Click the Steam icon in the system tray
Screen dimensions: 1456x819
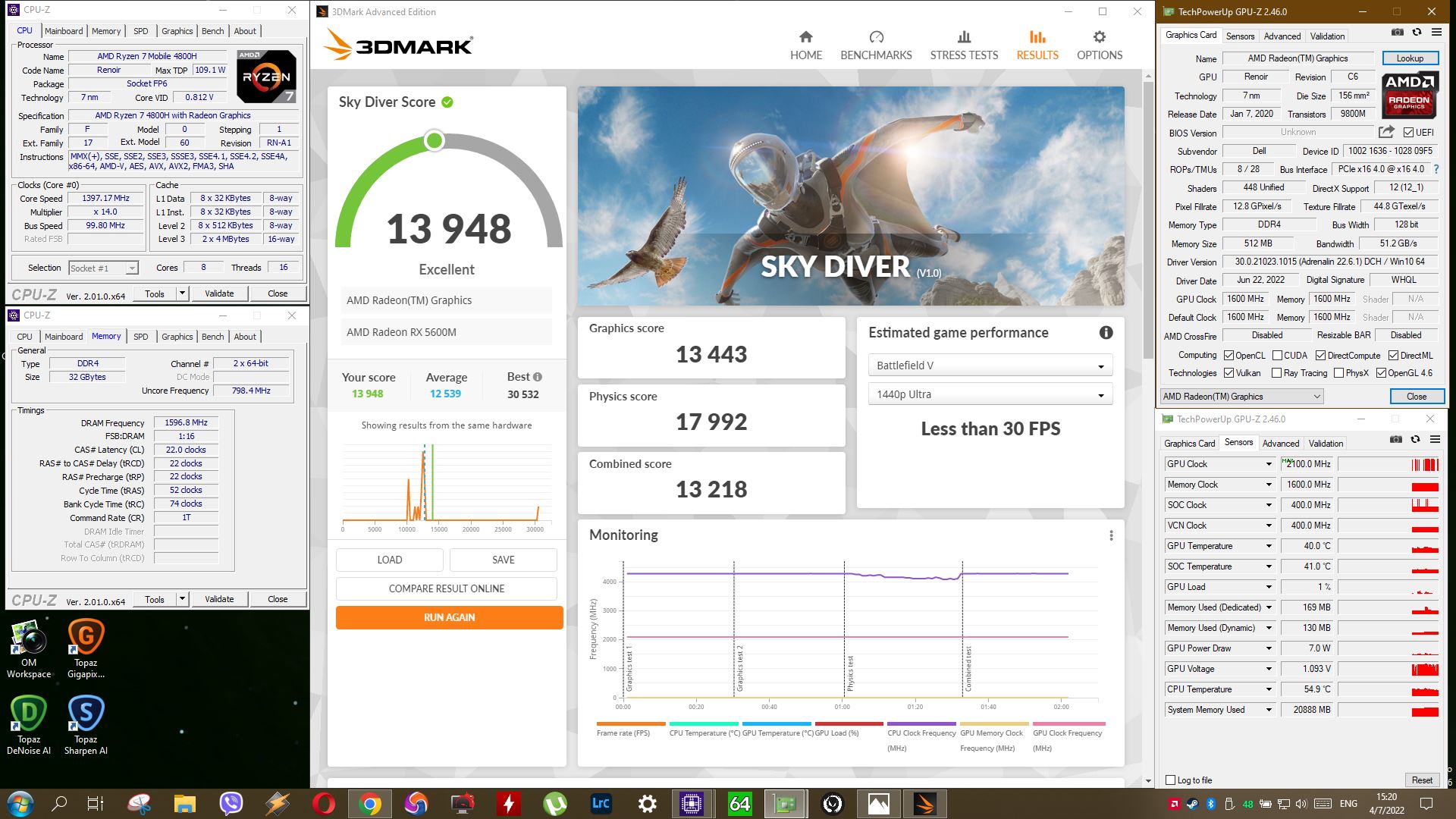click(1192, 804)
